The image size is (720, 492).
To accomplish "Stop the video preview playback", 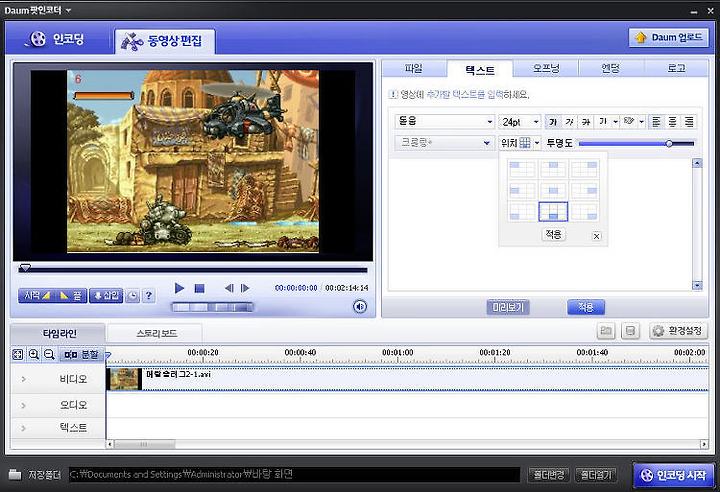I will (199, 288).
